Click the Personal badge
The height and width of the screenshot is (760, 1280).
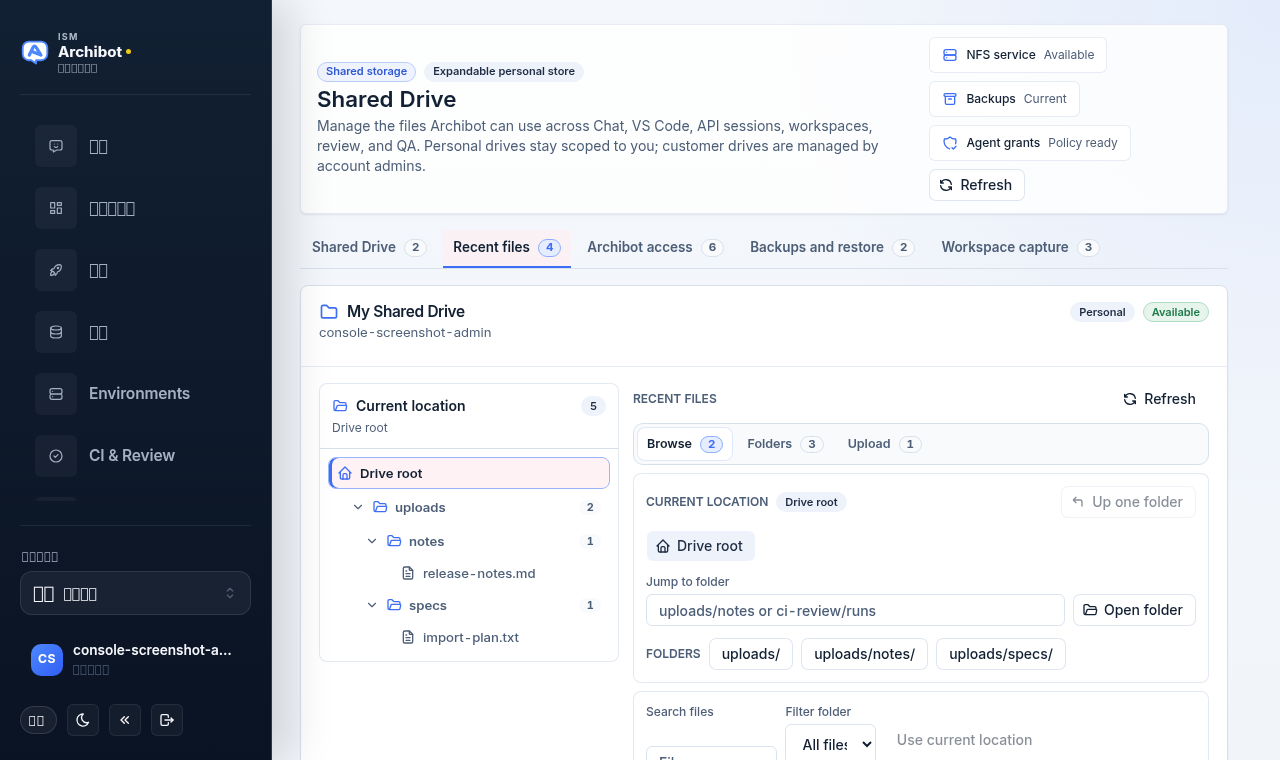1102,312
